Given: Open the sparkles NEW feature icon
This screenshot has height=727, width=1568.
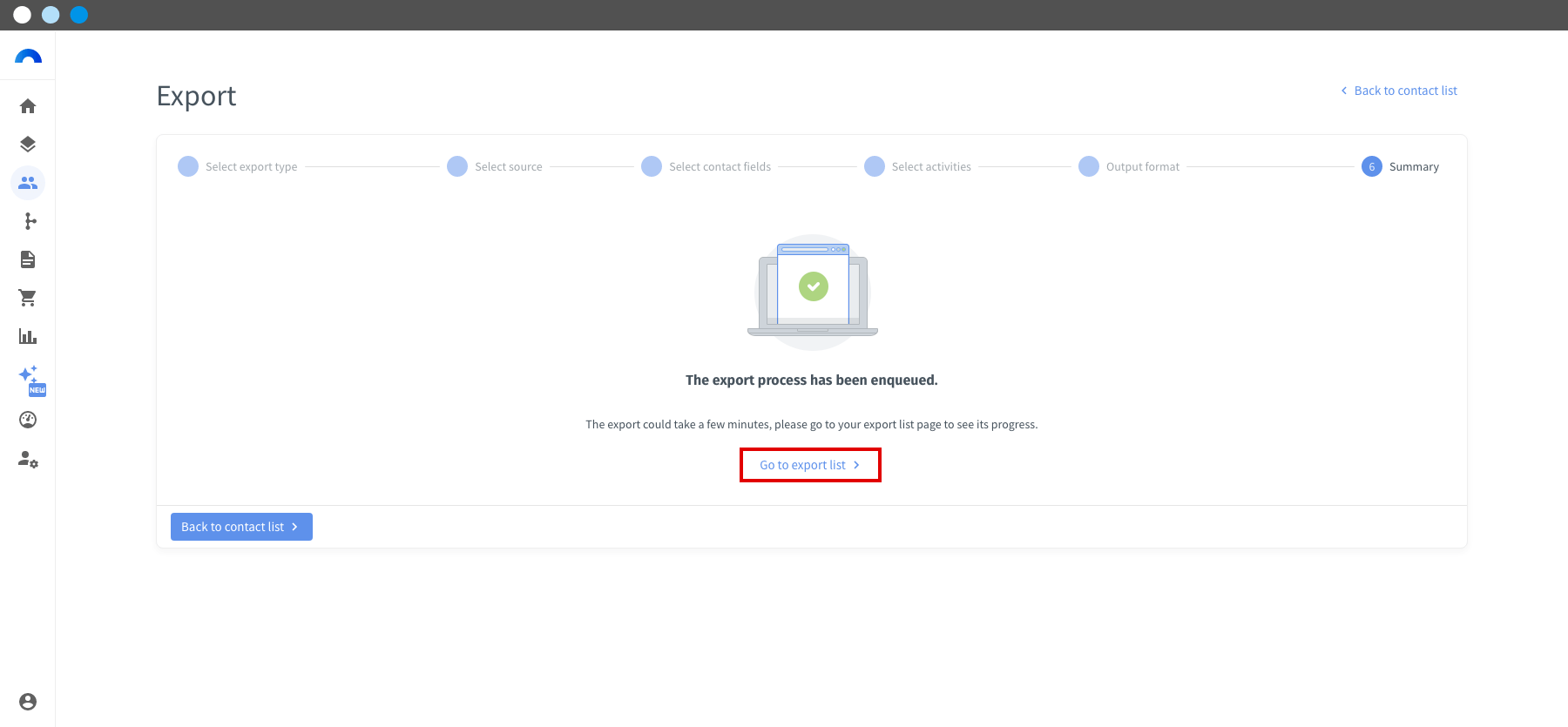Looking at the screenshot, I should 31,380.
